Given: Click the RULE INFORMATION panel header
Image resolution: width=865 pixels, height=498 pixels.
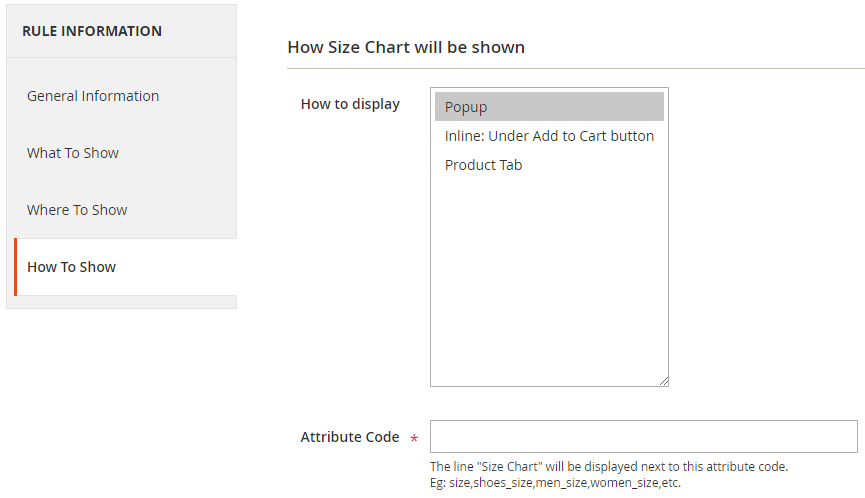Looking at the screenshot, I should [x=92, y=31].
